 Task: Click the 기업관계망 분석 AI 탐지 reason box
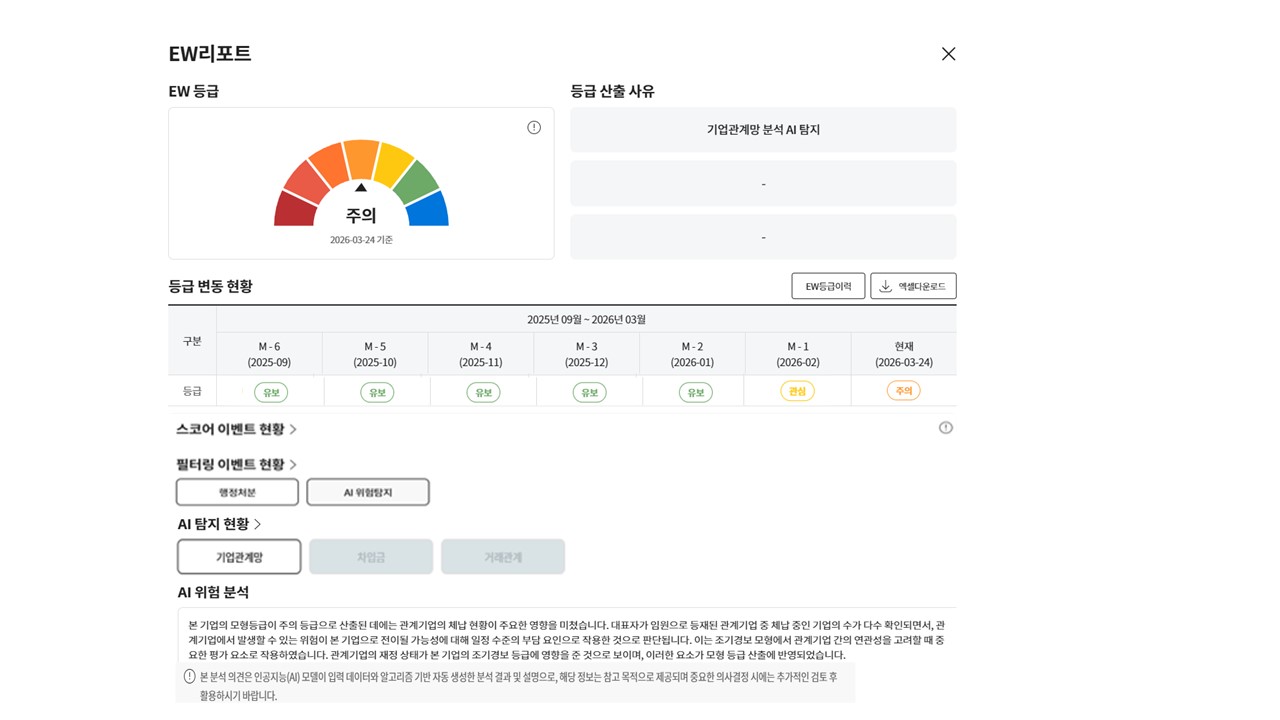click(x=763, y=130)
